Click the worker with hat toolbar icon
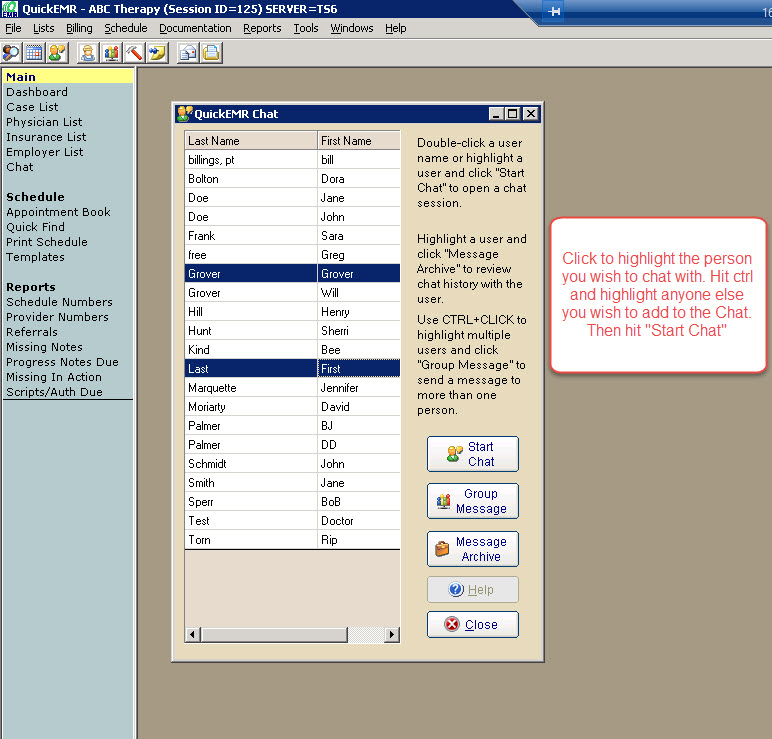 point(88,53)
